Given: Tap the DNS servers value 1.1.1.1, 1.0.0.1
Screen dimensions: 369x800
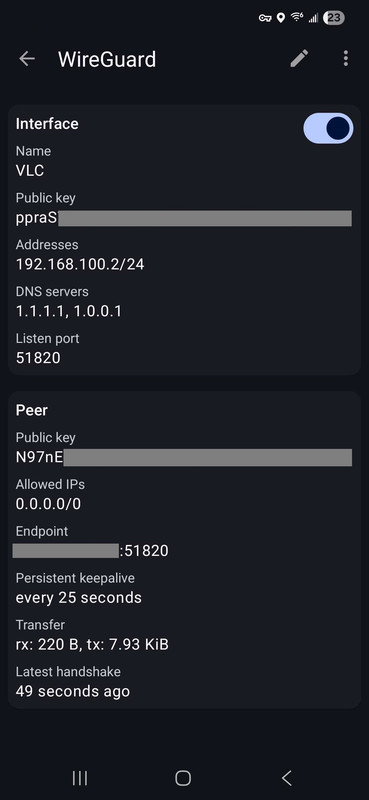Looking at the screenshot, I should tap(69, 311).
